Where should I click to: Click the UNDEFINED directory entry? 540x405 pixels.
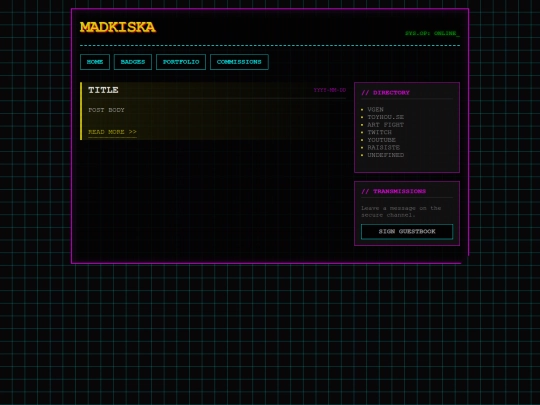[x=385, y=155]
